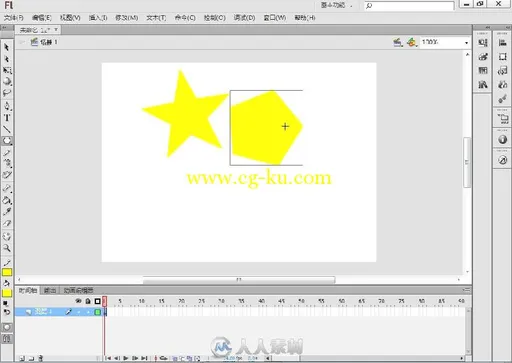Open the Commands (C) menu

(185, 18)
